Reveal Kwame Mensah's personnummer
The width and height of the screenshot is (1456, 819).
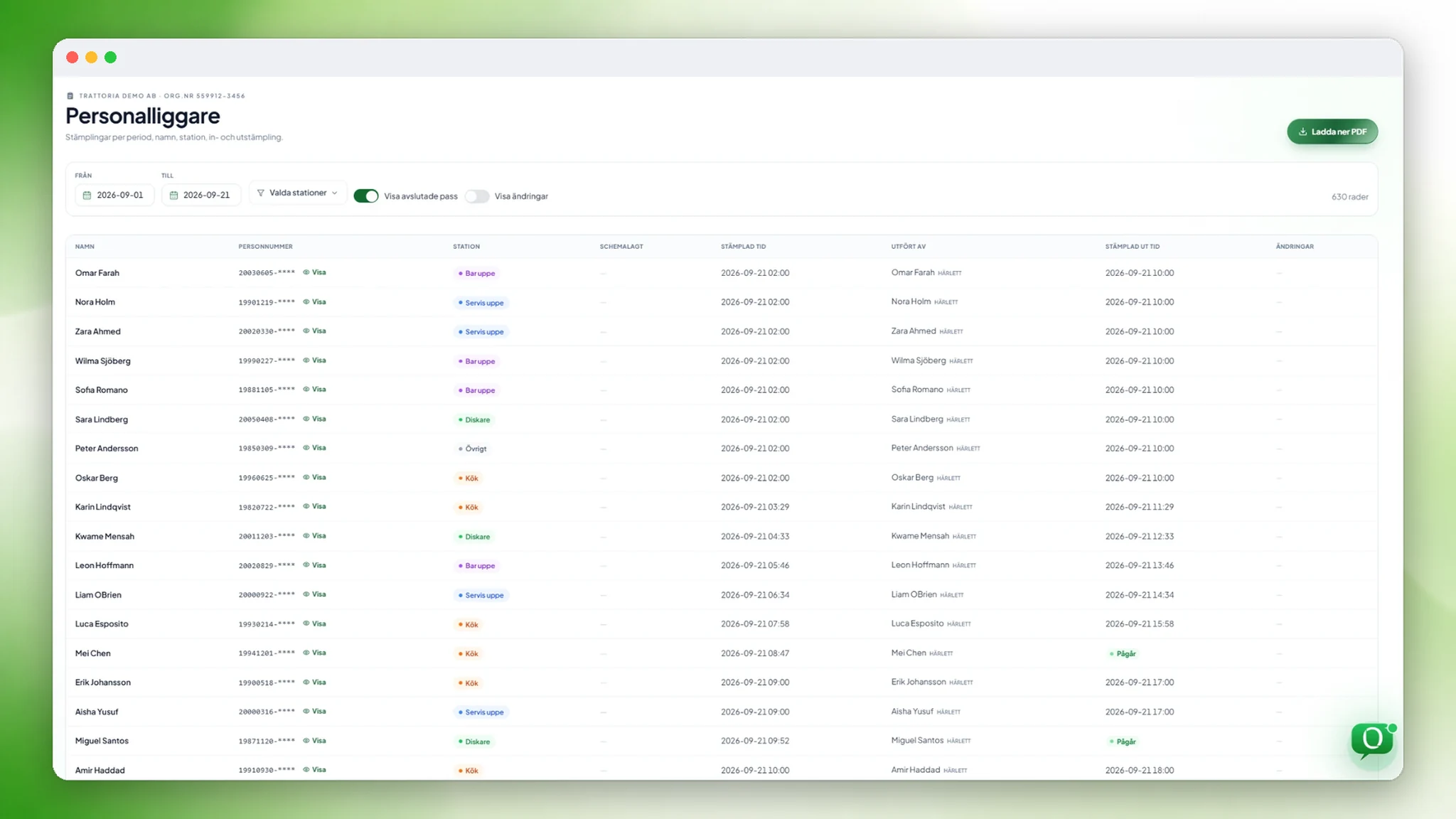point(314,536)
